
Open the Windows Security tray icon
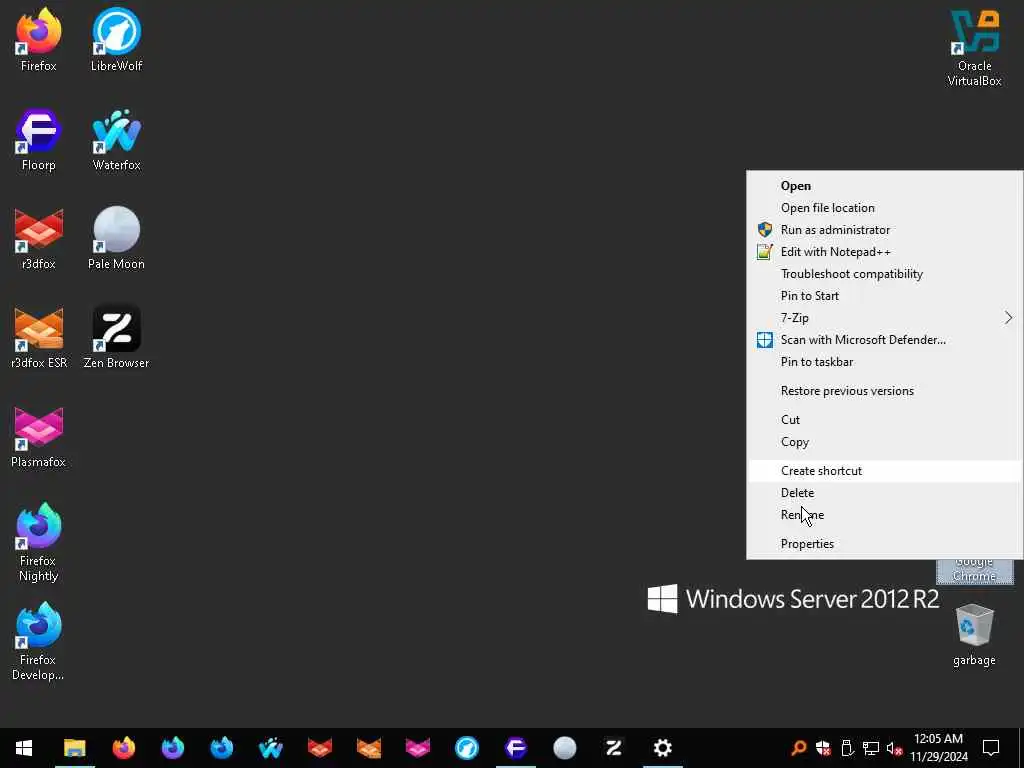(823, 748)
